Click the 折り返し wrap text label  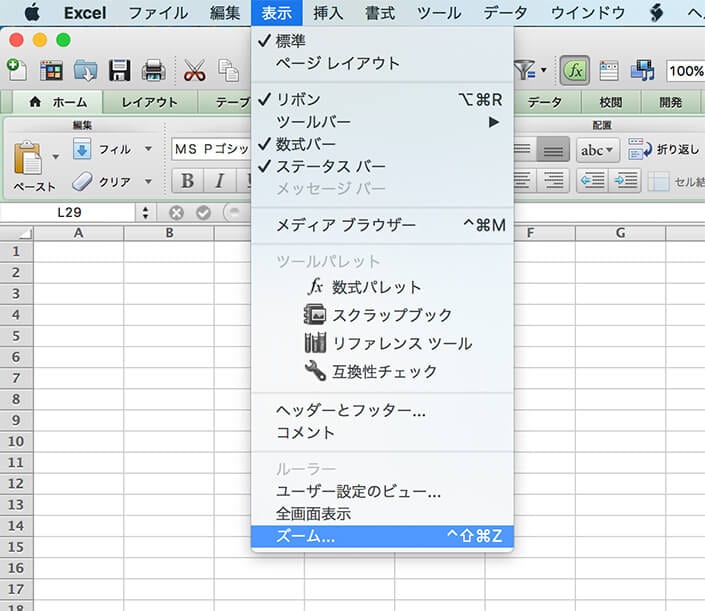point(678,149)
